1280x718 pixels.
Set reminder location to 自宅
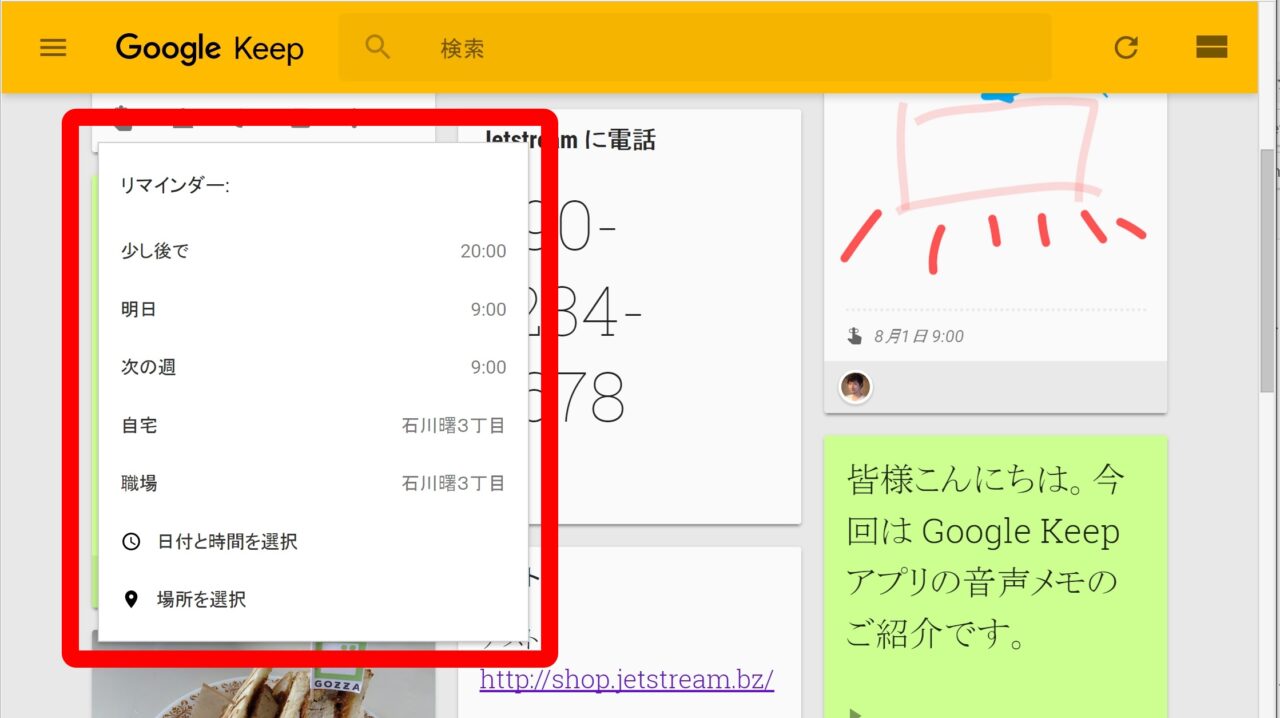coord(312,426)
